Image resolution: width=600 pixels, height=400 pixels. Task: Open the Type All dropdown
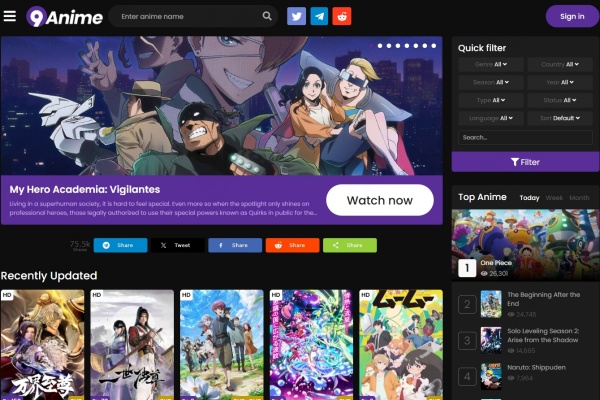coord(491,100)
